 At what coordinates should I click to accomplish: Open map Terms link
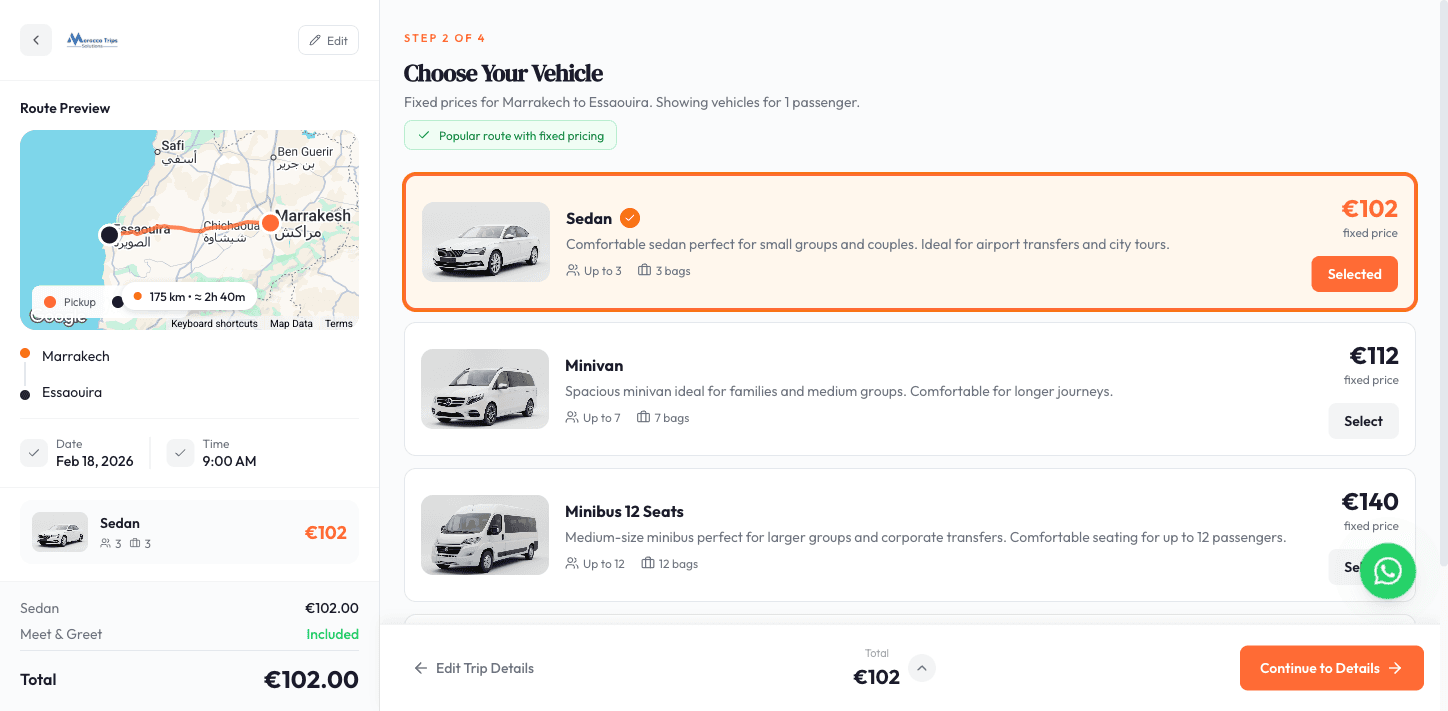pyautogui.click(x=339, y=324)
